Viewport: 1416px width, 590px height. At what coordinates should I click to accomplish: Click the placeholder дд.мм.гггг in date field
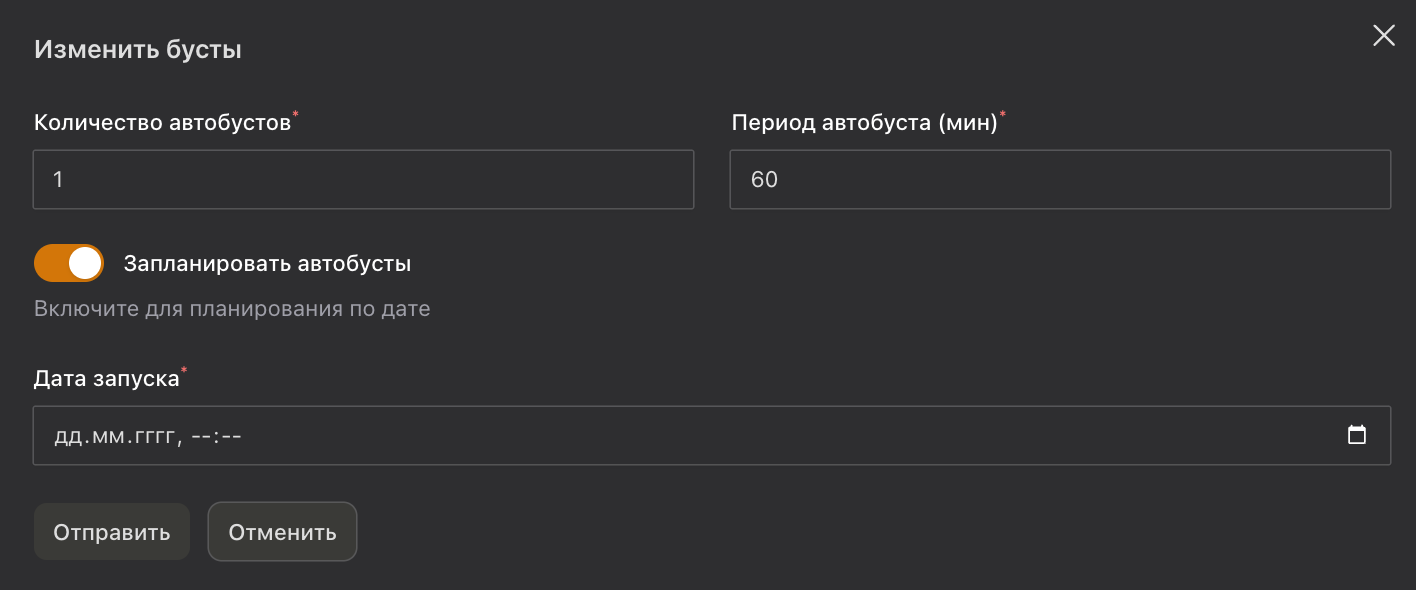[x=147, y=436]
